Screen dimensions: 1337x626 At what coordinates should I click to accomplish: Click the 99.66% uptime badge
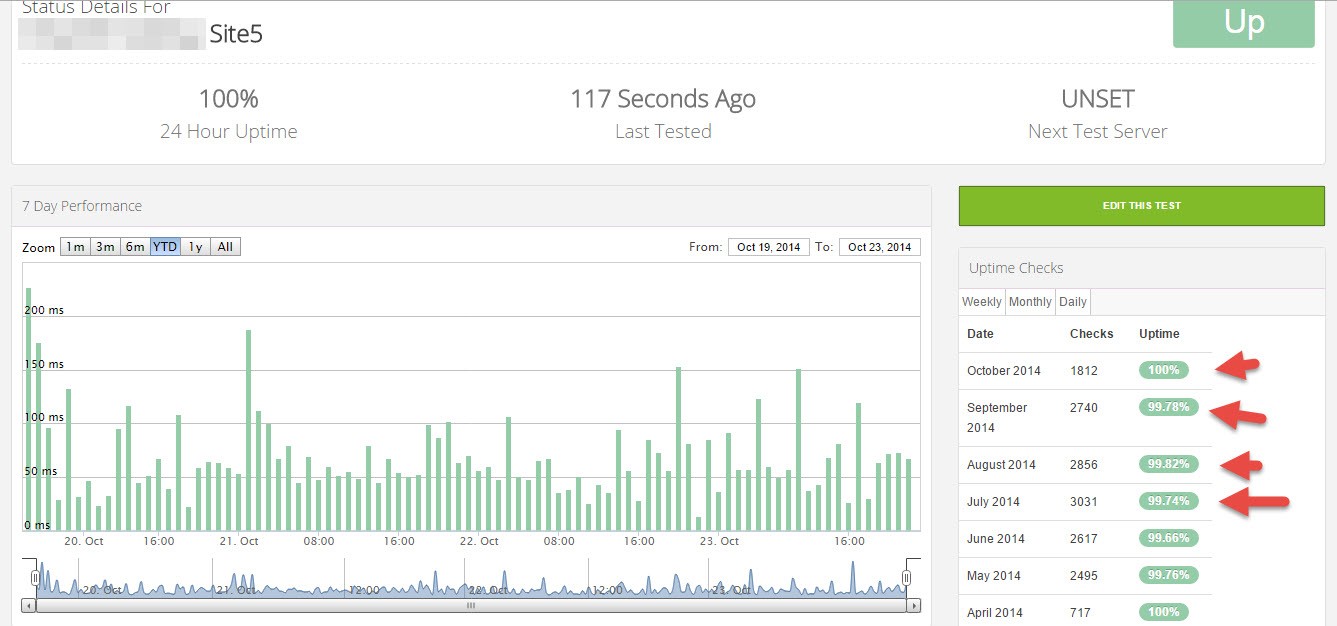(1169, 538)
